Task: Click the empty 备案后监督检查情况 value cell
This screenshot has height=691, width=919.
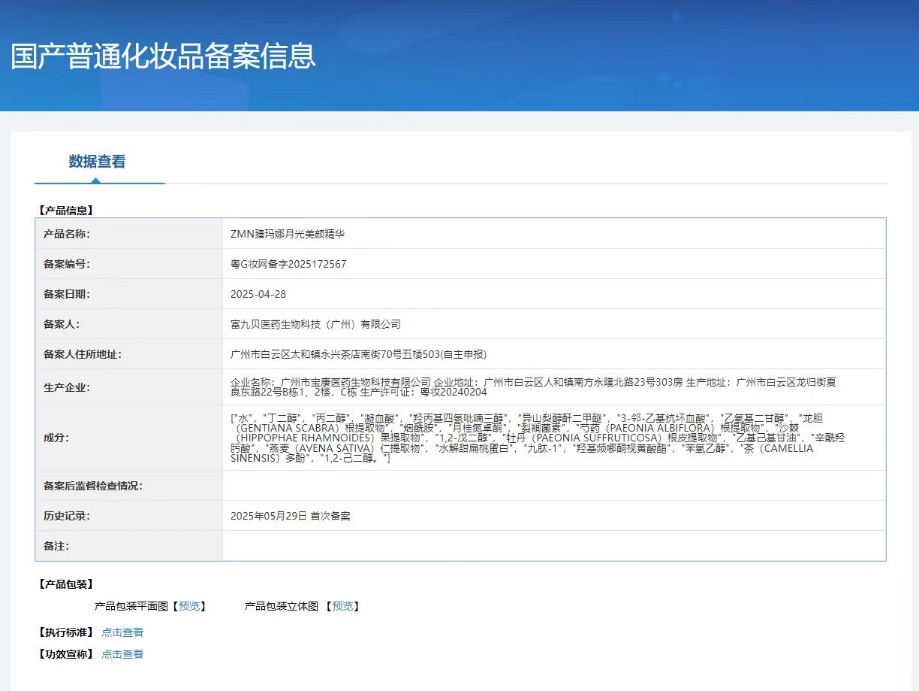Action: click(553, 485)
